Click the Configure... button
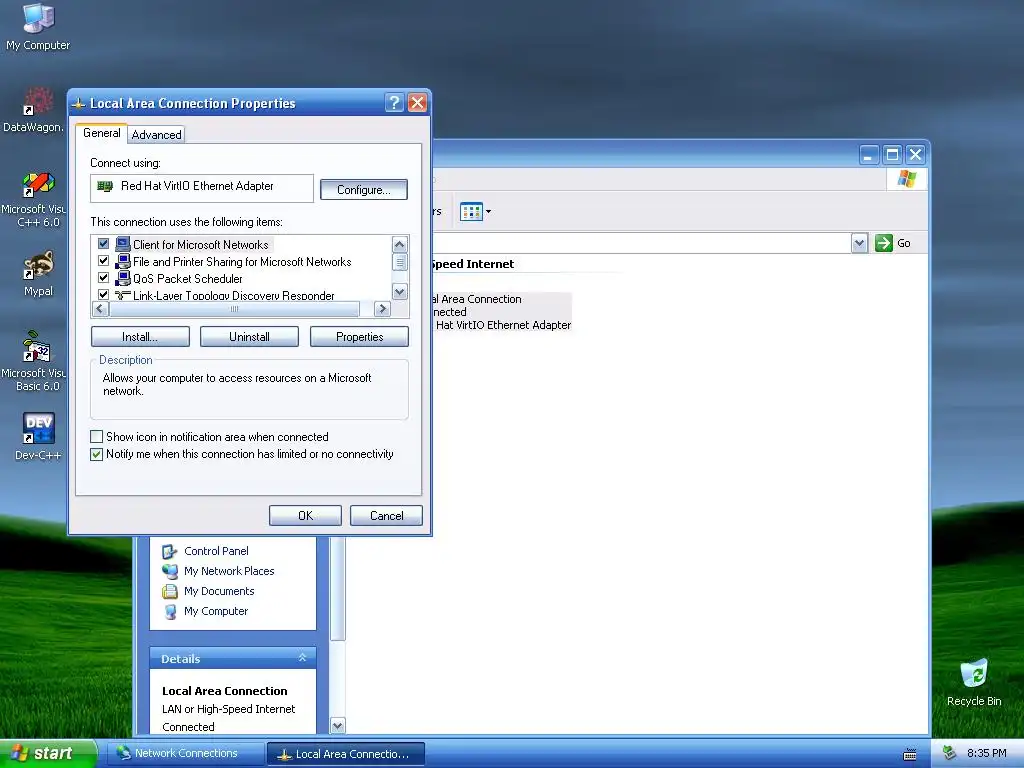Screen dimensions: 1024x768 pos(364,189)
